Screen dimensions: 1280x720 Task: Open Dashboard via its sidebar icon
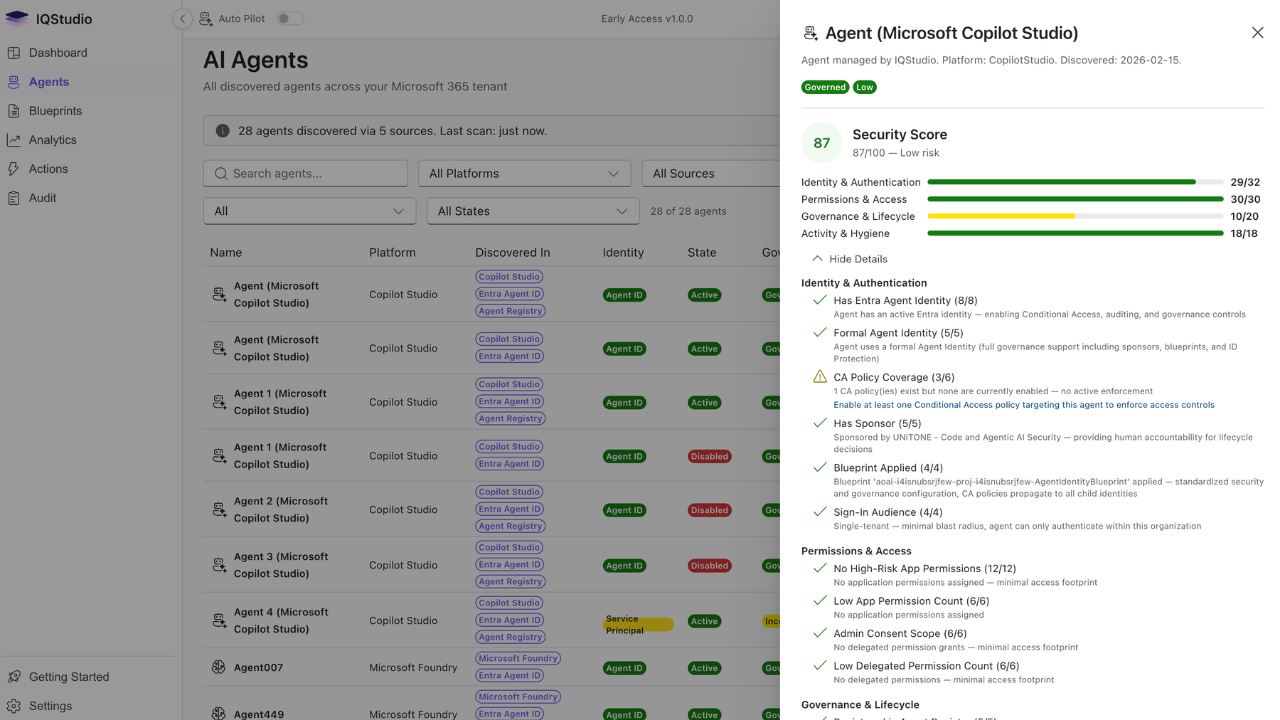pos(13,53)
